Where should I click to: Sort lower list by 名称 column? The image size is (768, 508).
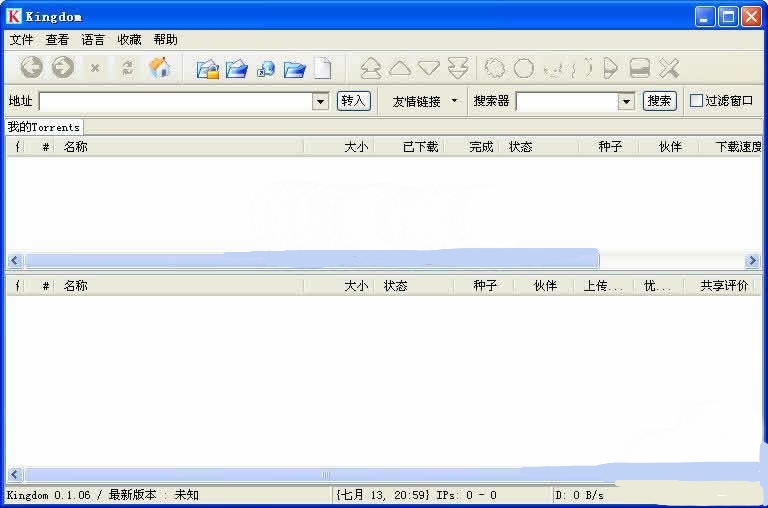(x=179, y=286)
